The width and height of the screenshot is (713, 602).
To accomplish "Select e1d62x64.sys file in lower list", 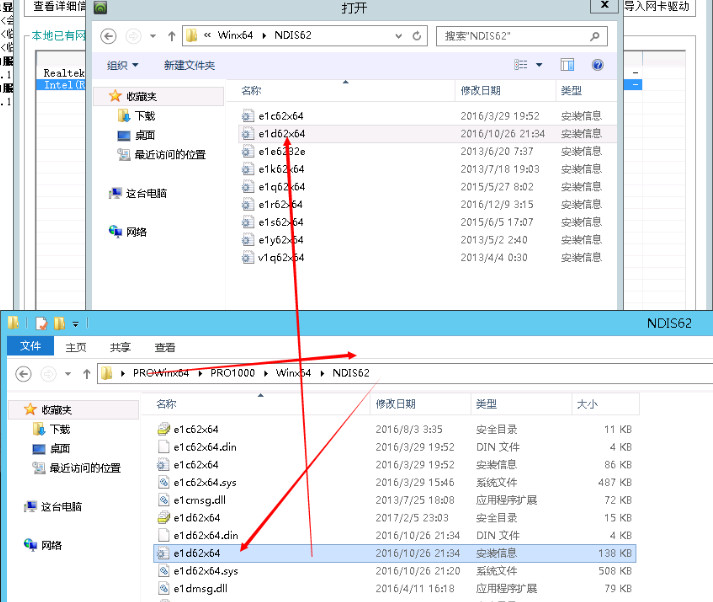I will [x=205, y=571].
